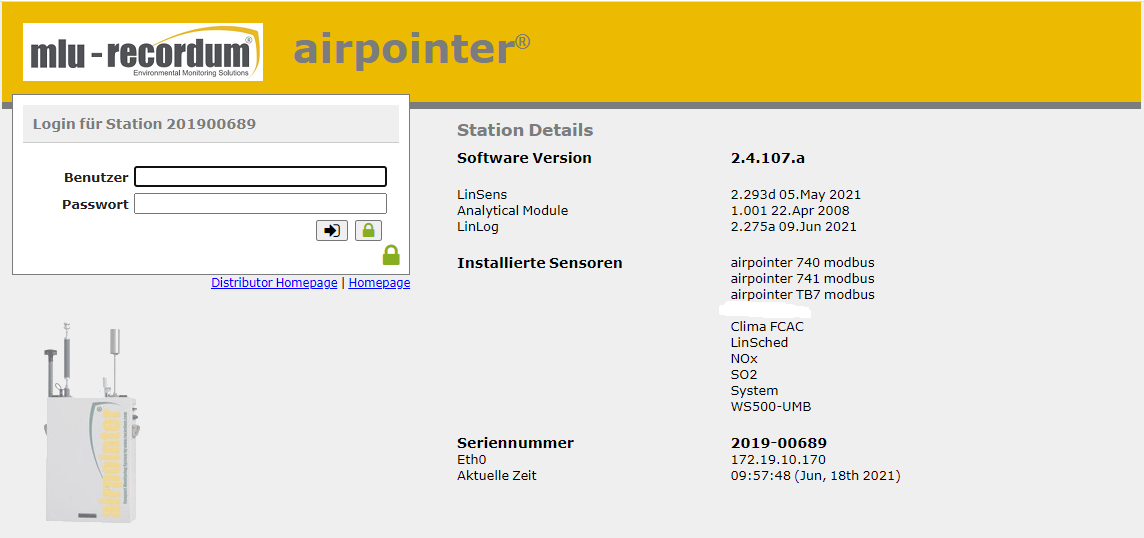This screenshot has width=1144, height=538.
Task: Click the Passwort field label
Action: pos(96,204)
